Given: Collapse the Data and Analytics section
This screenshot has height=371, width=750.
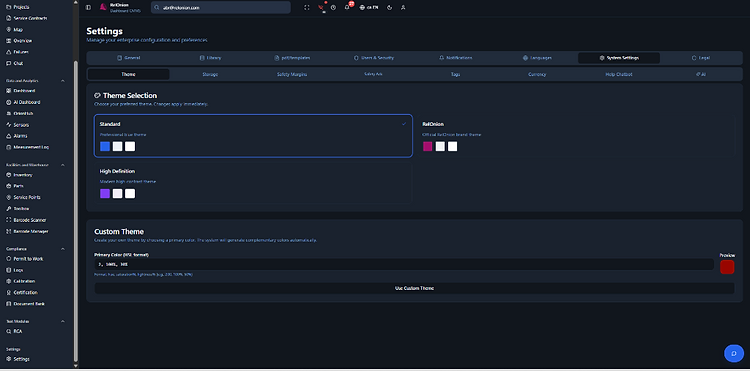Looking at the screenshot, I should pyautogui.click(x=63, y=81).
